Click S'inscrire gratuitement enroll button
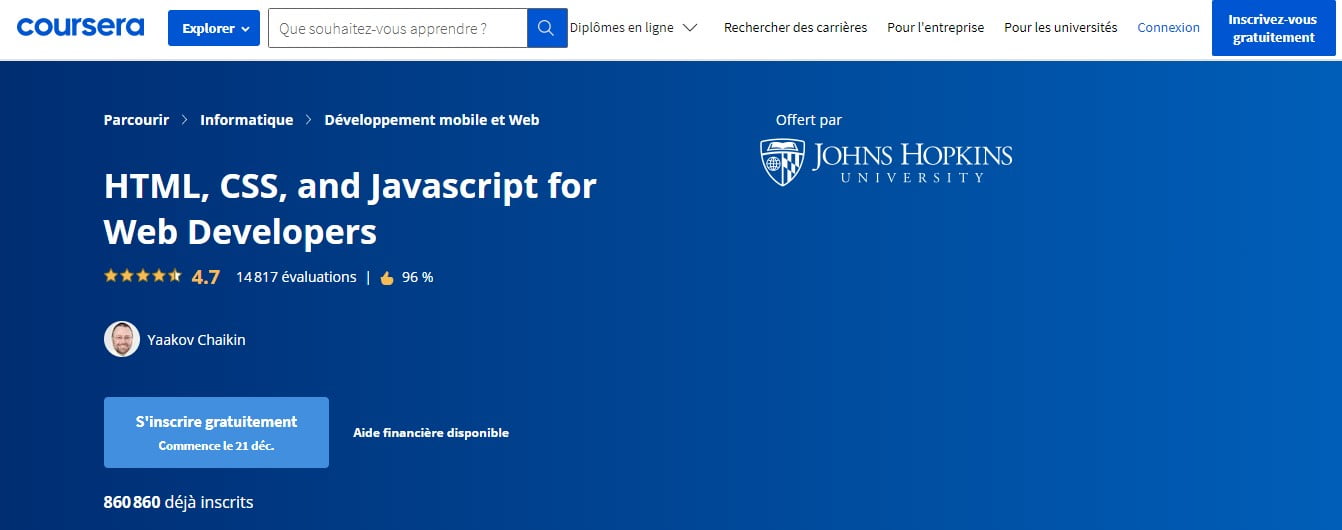This screenshot has height=530, width=1342. pyautogui.click(x=216, y=432)
